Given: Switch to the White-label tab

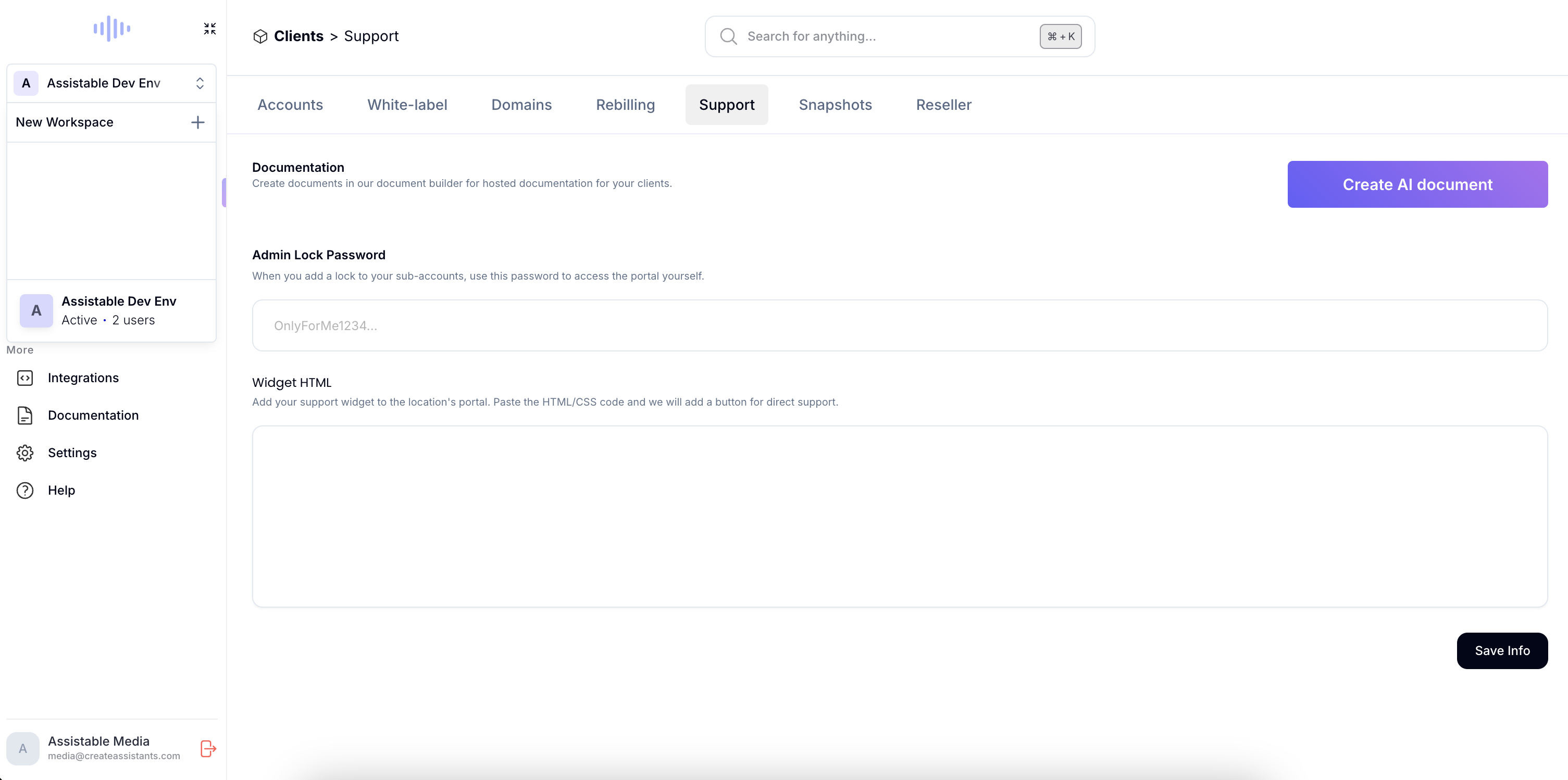Looking at the screenshot, I should (x=407, y=105).
